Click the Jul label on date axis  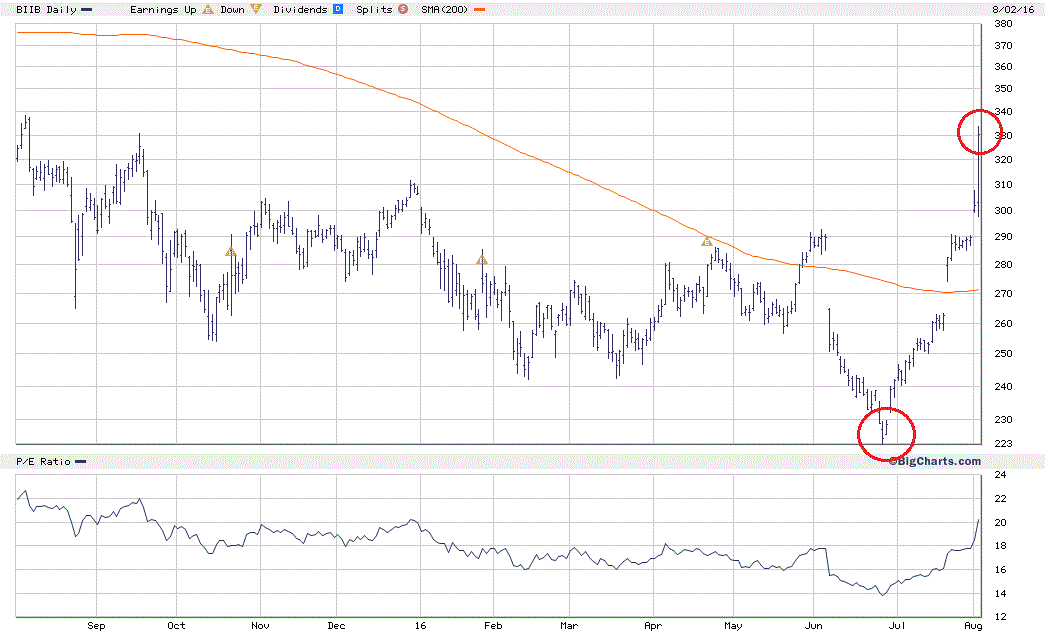(898, 626)
